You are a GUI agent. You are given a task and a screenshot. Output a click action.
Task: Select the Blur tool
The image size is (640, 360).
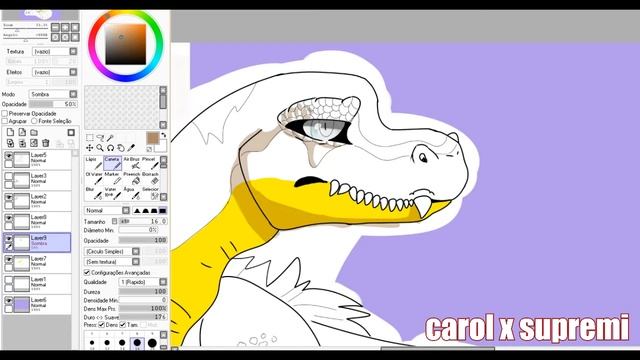(94, 193)
